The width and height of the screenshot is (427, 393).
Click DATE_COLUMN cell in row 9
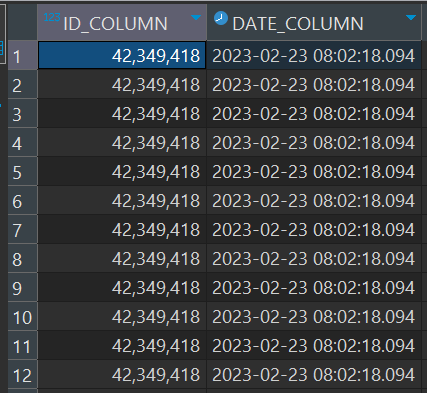pyautogui.click(x=314, y=287)
